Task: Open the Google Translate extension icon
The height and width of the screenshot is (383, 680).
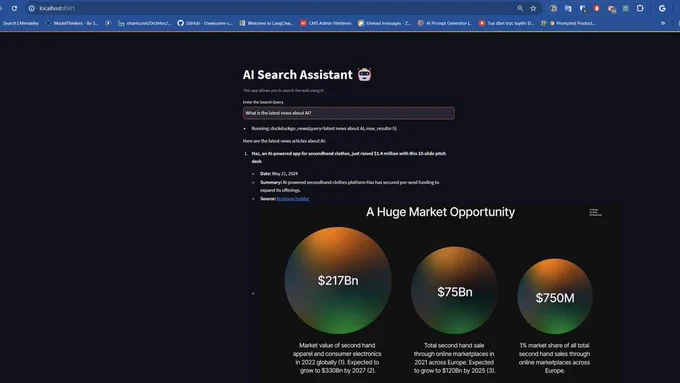Action: click(568, 8)
